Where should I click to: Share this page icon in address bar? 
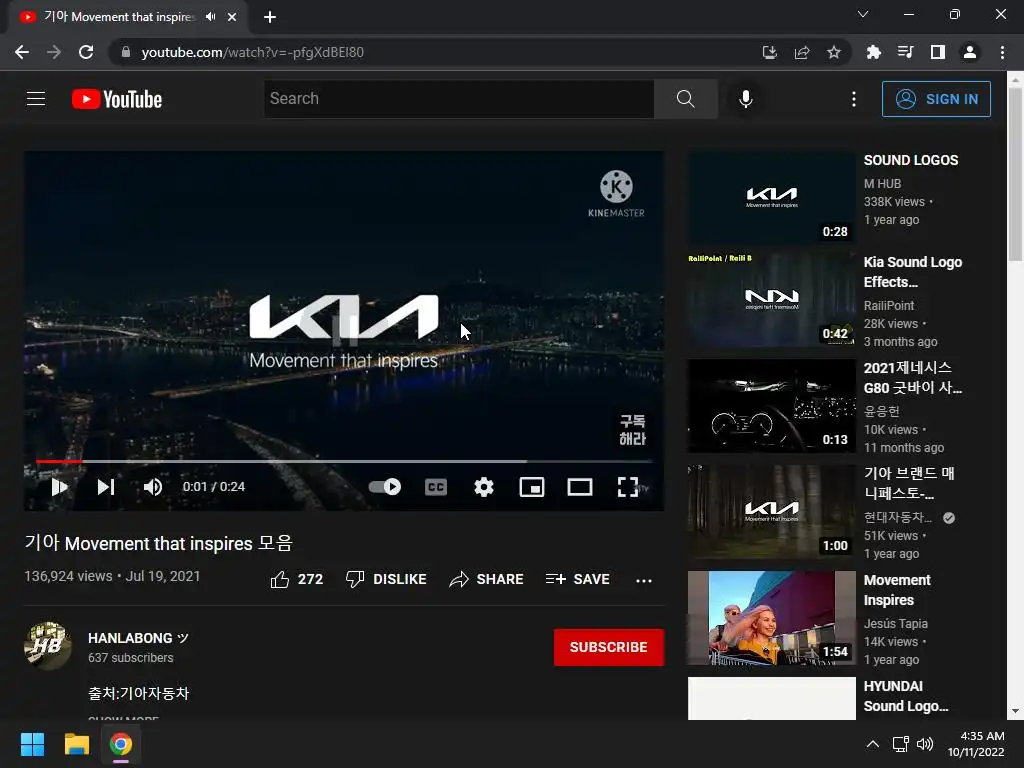coord(802,52)
